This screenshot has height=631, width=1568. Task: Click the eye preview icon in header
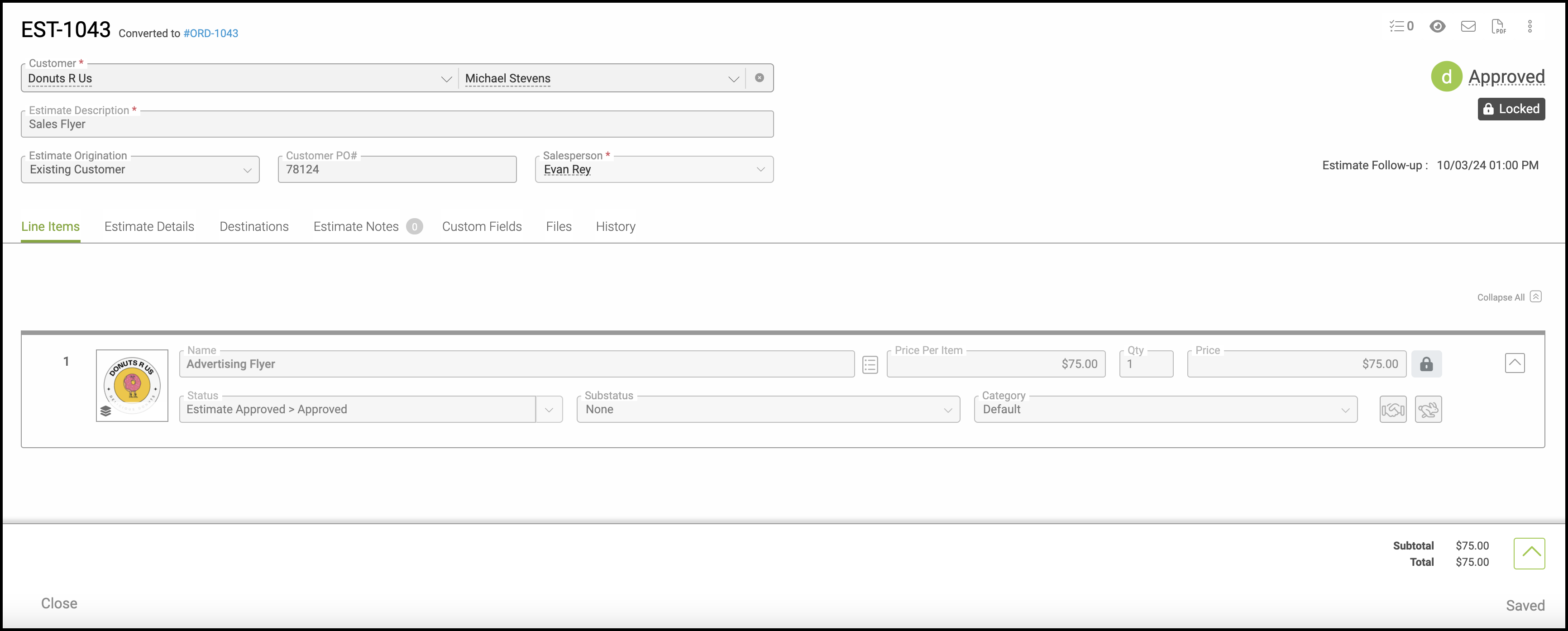coord(1437,26)
